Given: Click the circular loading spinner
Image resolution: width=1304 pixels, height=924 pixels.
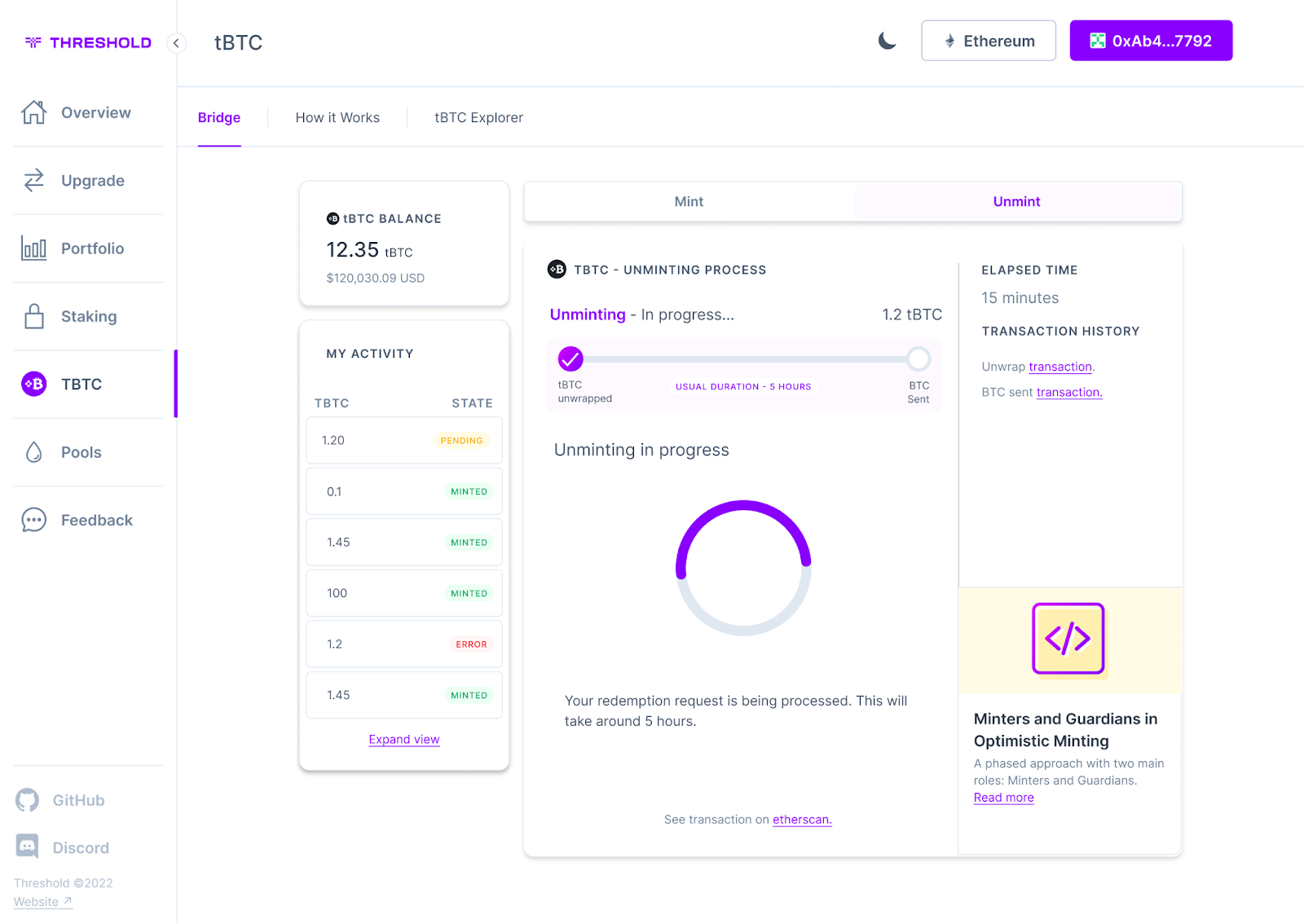Looking at the screenshot, I should 743,568.
